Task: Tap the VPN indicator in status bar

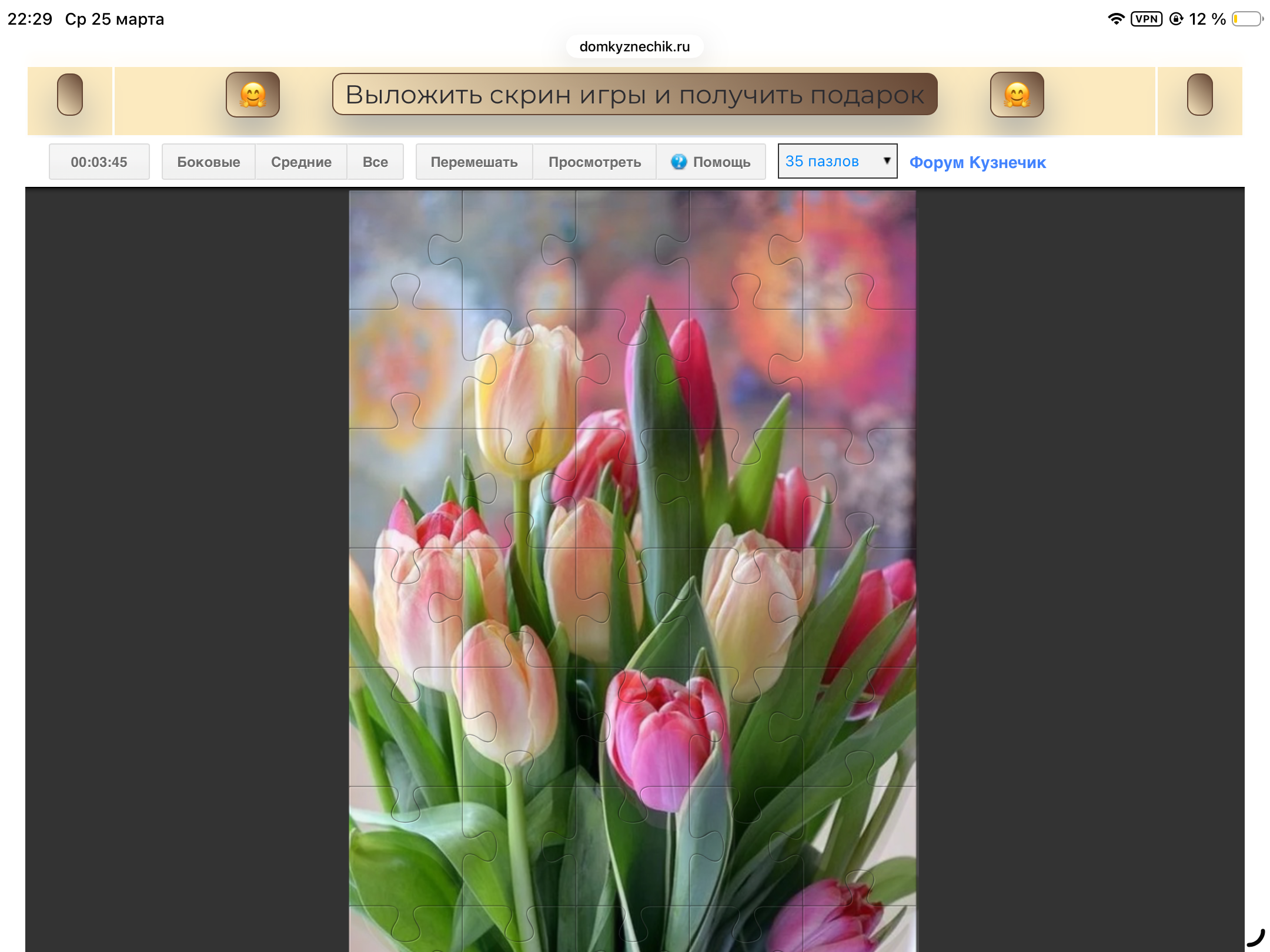Action: tap(1146, 19)
